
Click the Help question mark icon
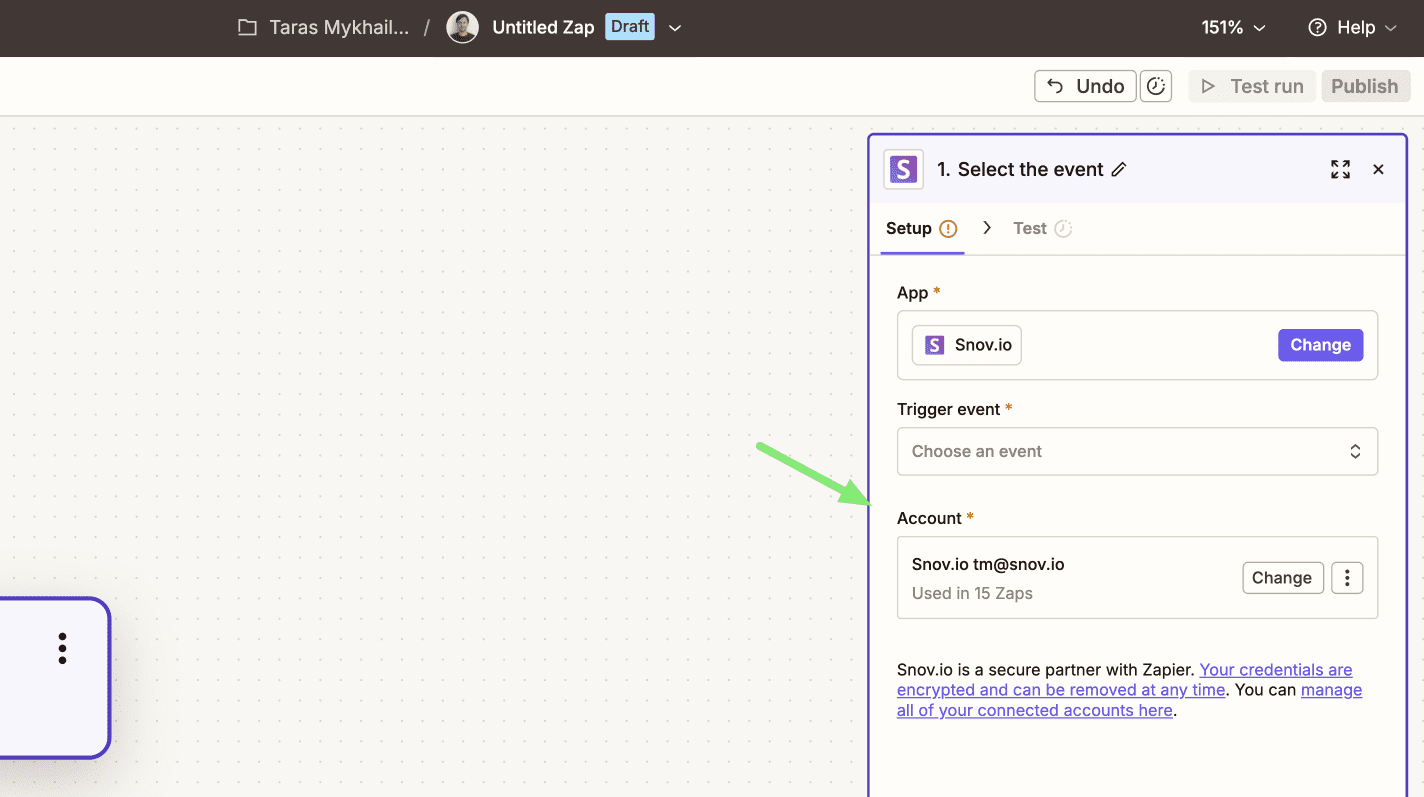click(x=1317, y=28)
